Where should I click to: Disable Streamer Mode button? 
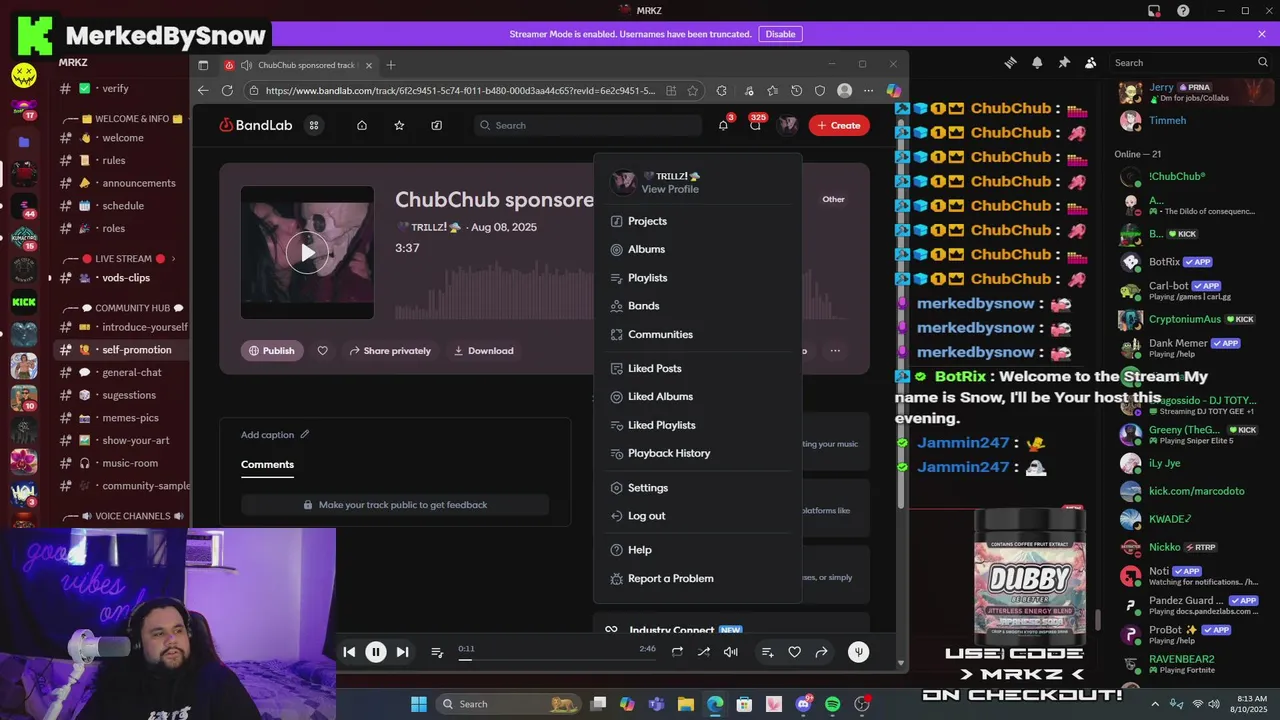coord(780,34)
